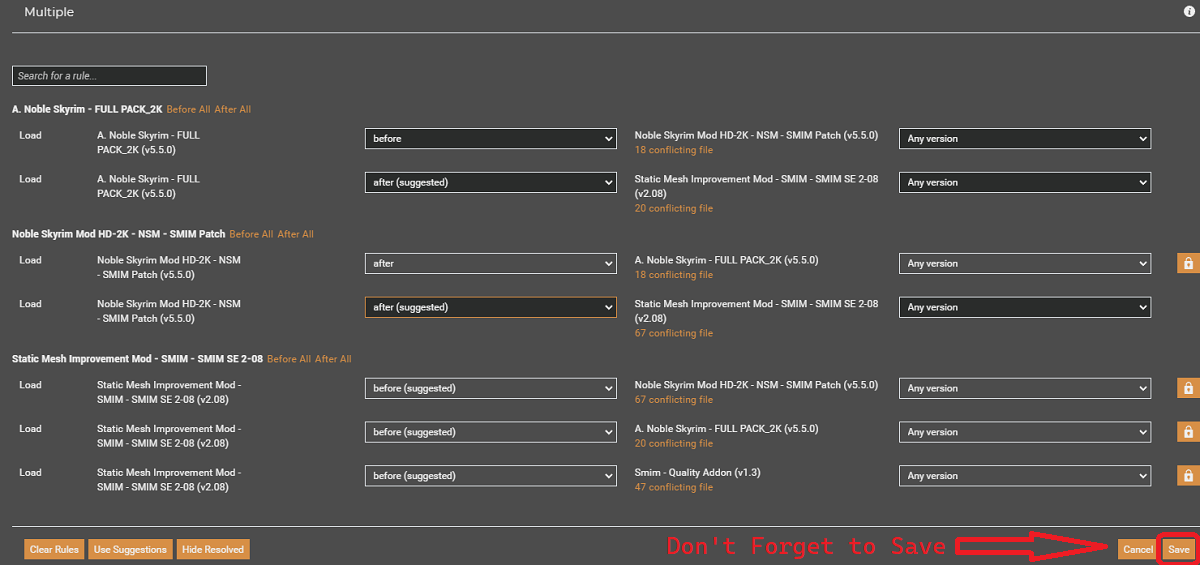Click After All for Static Mesh Improvement Mod
Image resolution: width=1200 pixels, height=565 pixels.
pos(334,359)
